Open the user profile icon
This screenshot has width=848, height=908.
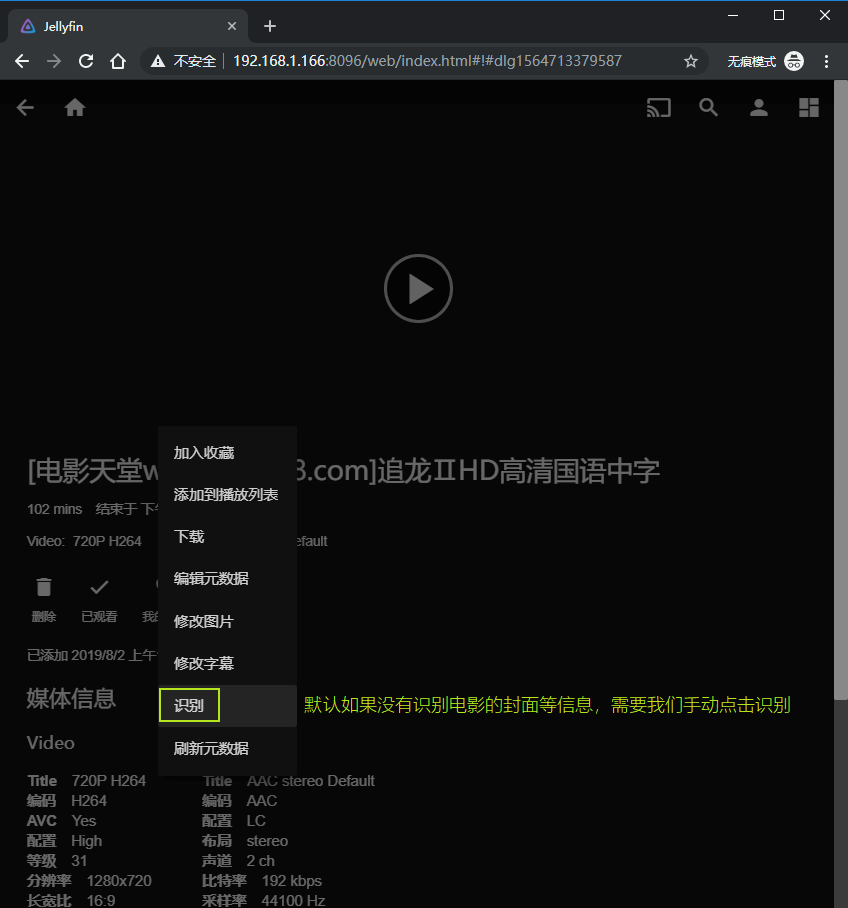(759, 108)
